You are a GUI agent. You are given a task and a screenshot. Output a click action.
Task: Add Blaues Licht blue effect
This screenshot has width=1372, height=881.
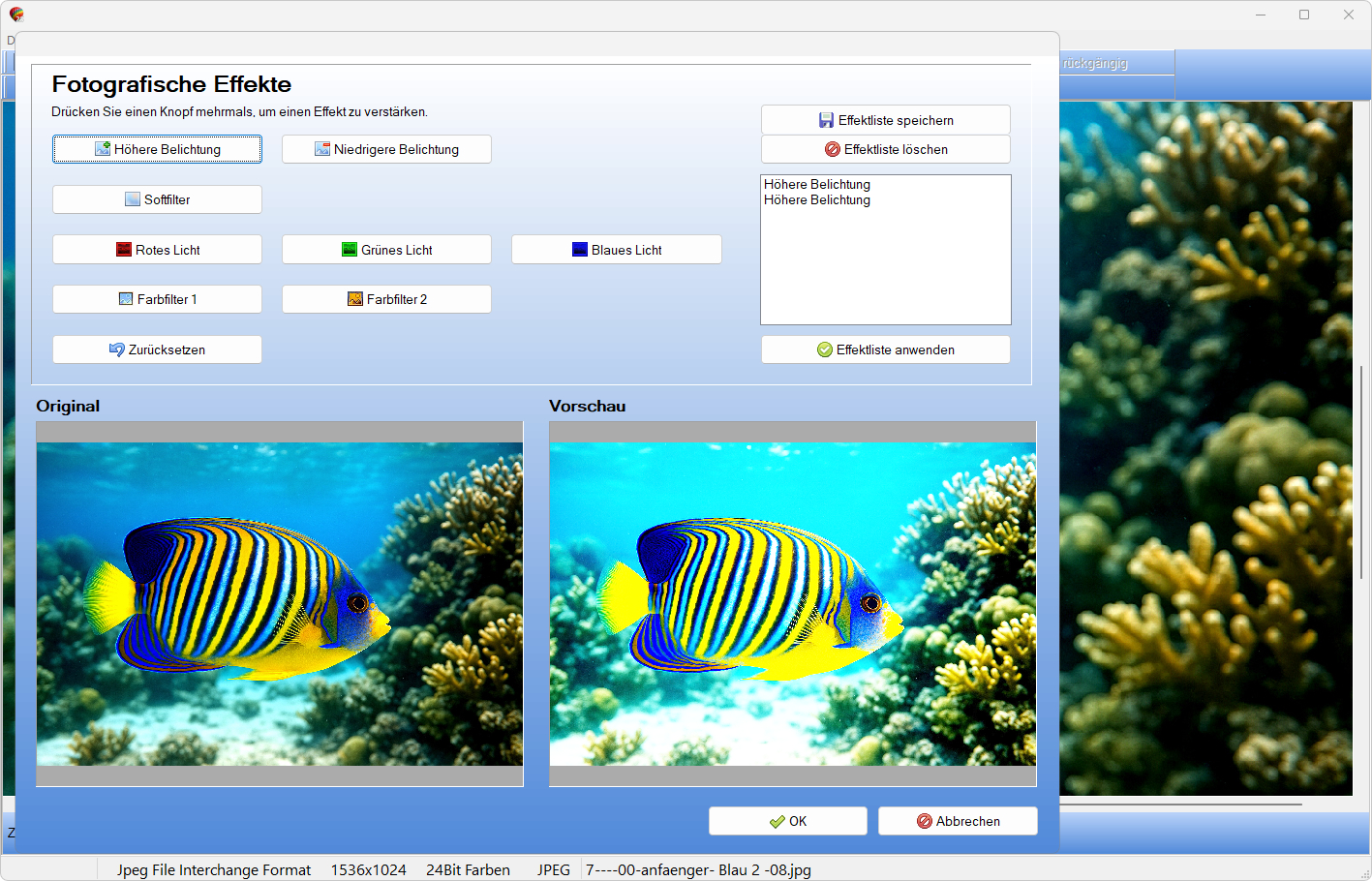click(616, 250)
